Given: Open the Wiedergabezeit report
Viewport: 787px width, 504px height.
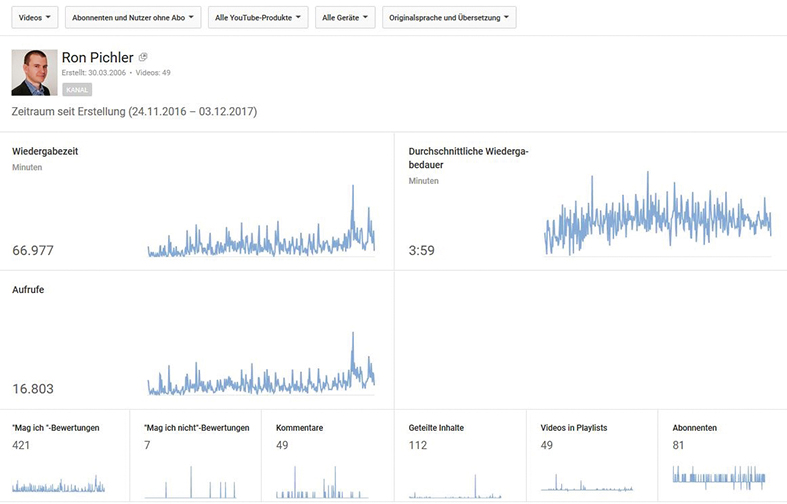Looking at the screenshot, I should [x=45, y=151].
